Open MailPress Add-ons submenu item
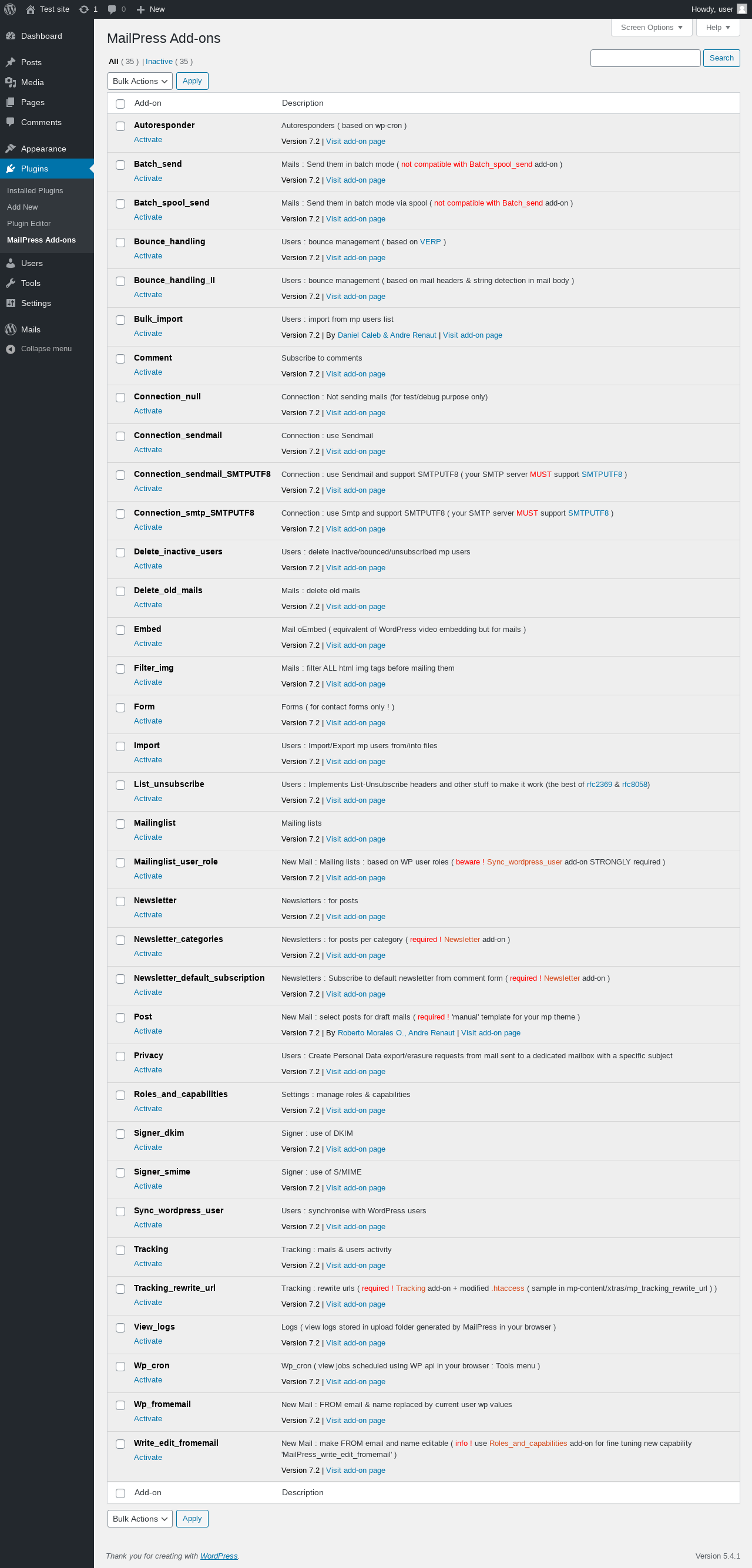This screenshot has width=752, height=1568. click(x=41, y=240)
